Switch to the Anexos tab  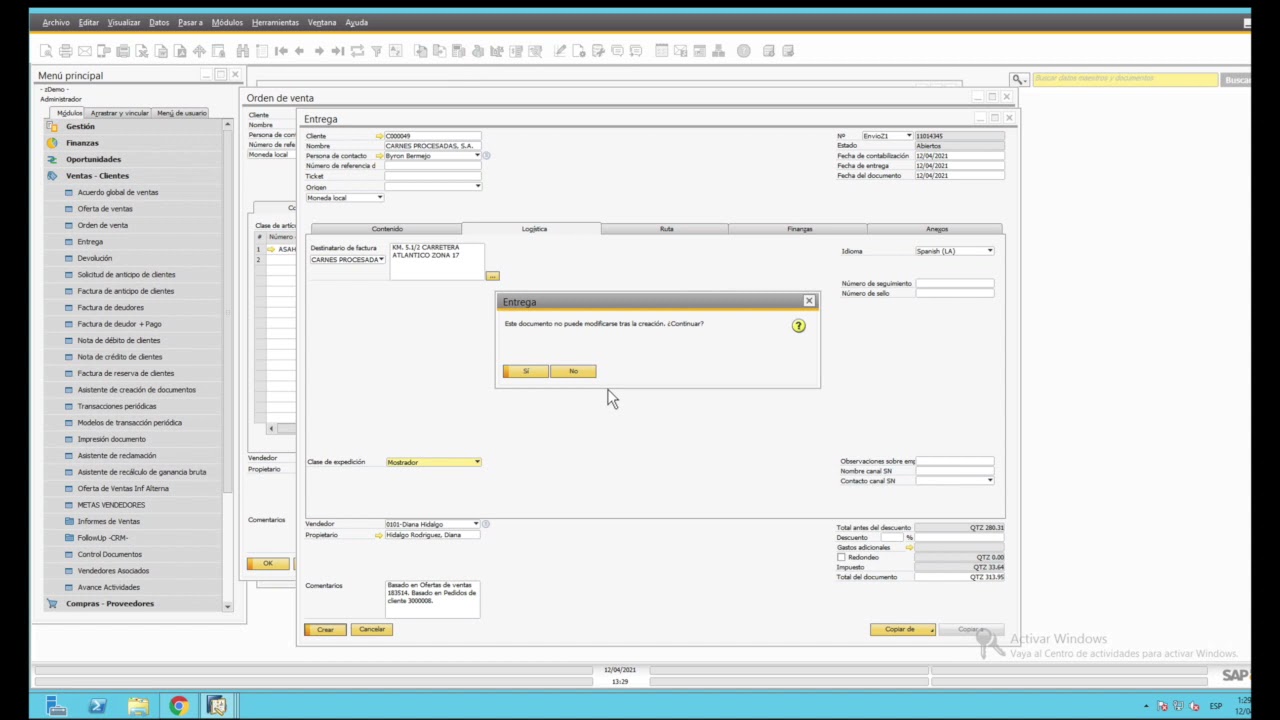click(936, 229)
